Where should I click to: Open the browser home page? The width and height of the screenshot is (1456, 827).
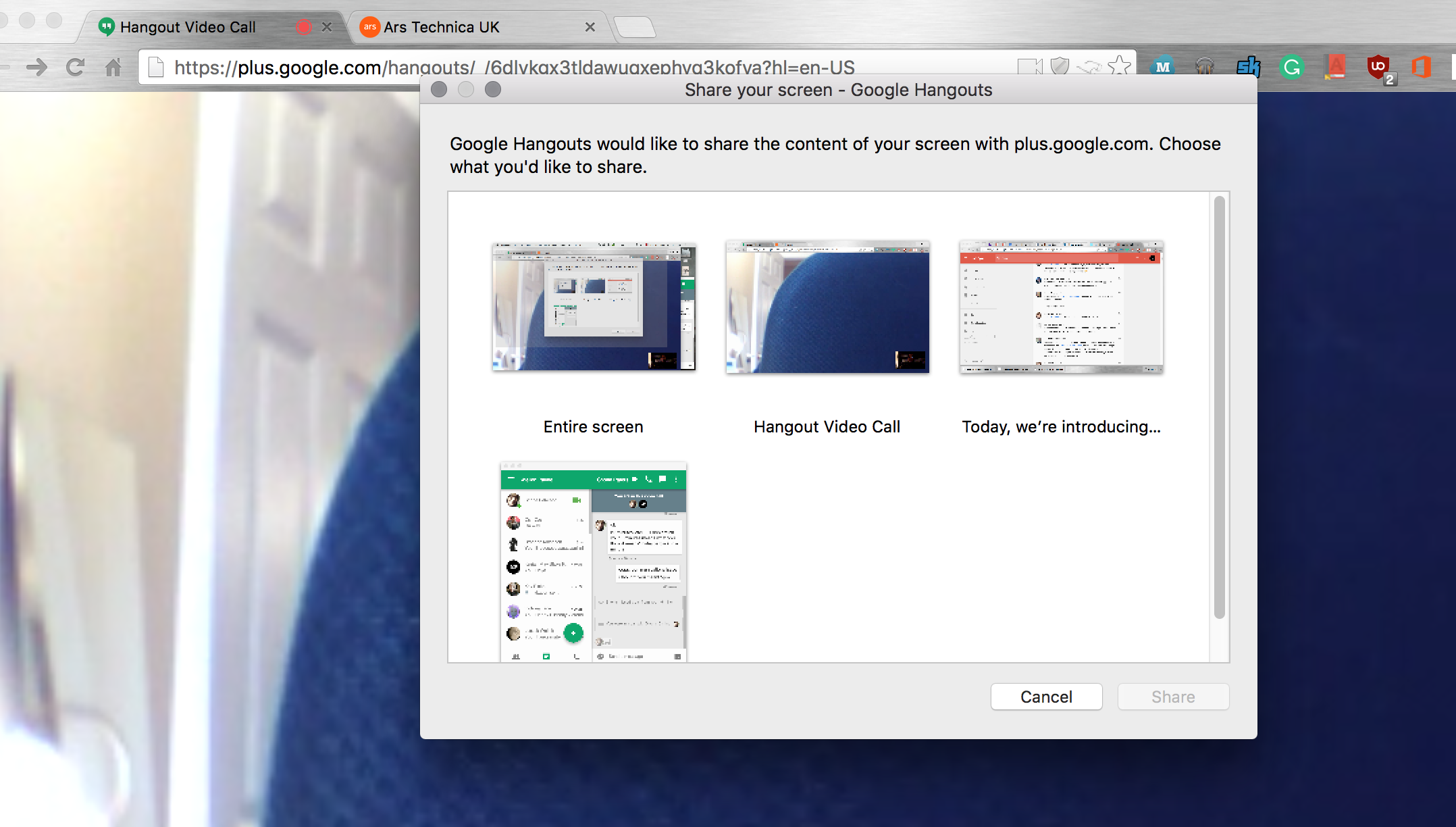(x=113, y=67)
